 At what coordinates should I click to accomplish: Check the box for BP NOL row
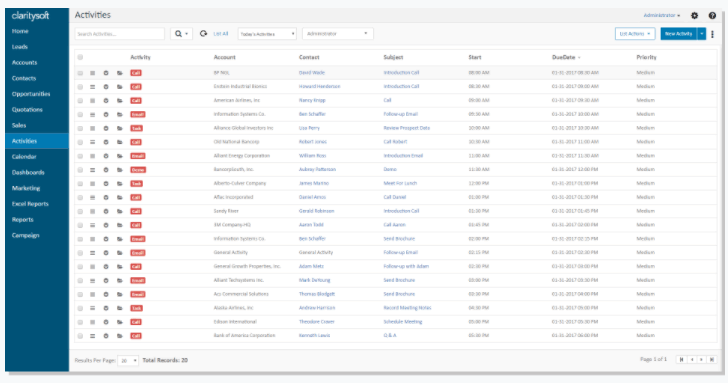coord(80,73)
